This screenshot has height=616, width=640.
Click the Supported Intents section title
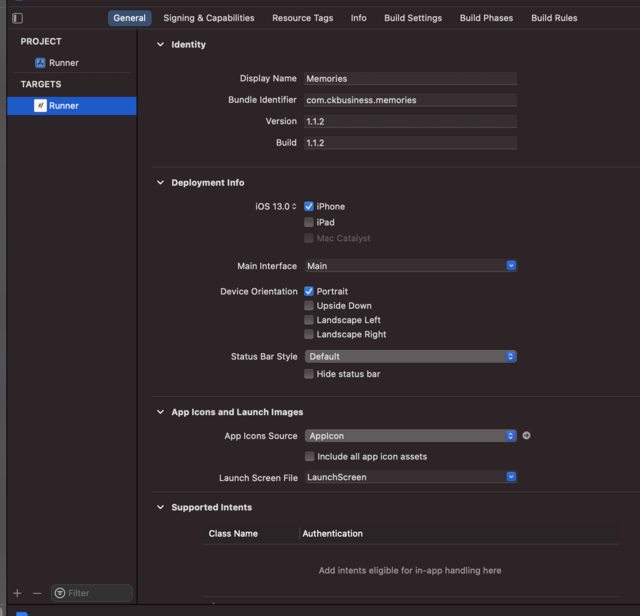coord(211,507)
